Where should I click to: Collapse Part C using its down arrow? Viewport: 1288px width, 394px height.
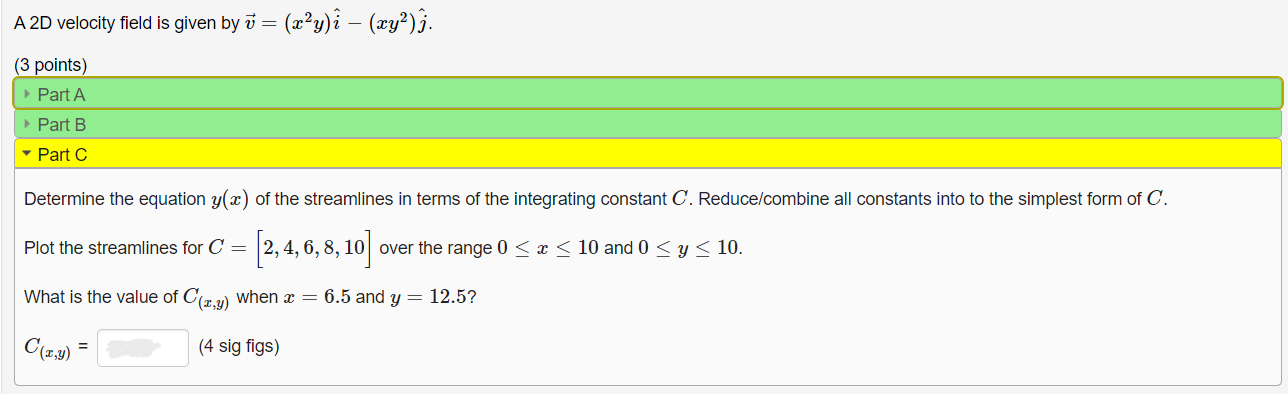point(27,154)
